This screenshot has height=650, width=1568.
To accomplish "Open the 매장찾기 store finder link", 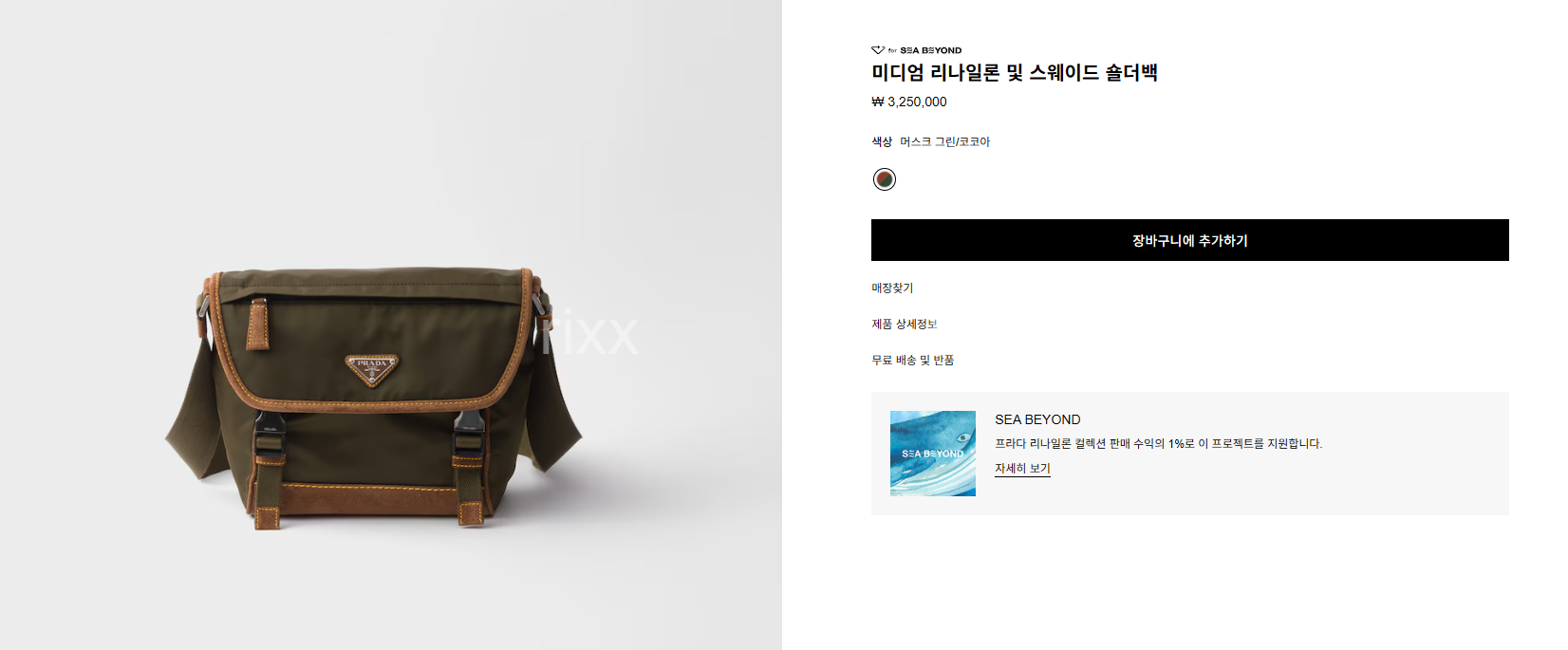I will (x=892, y=288).
